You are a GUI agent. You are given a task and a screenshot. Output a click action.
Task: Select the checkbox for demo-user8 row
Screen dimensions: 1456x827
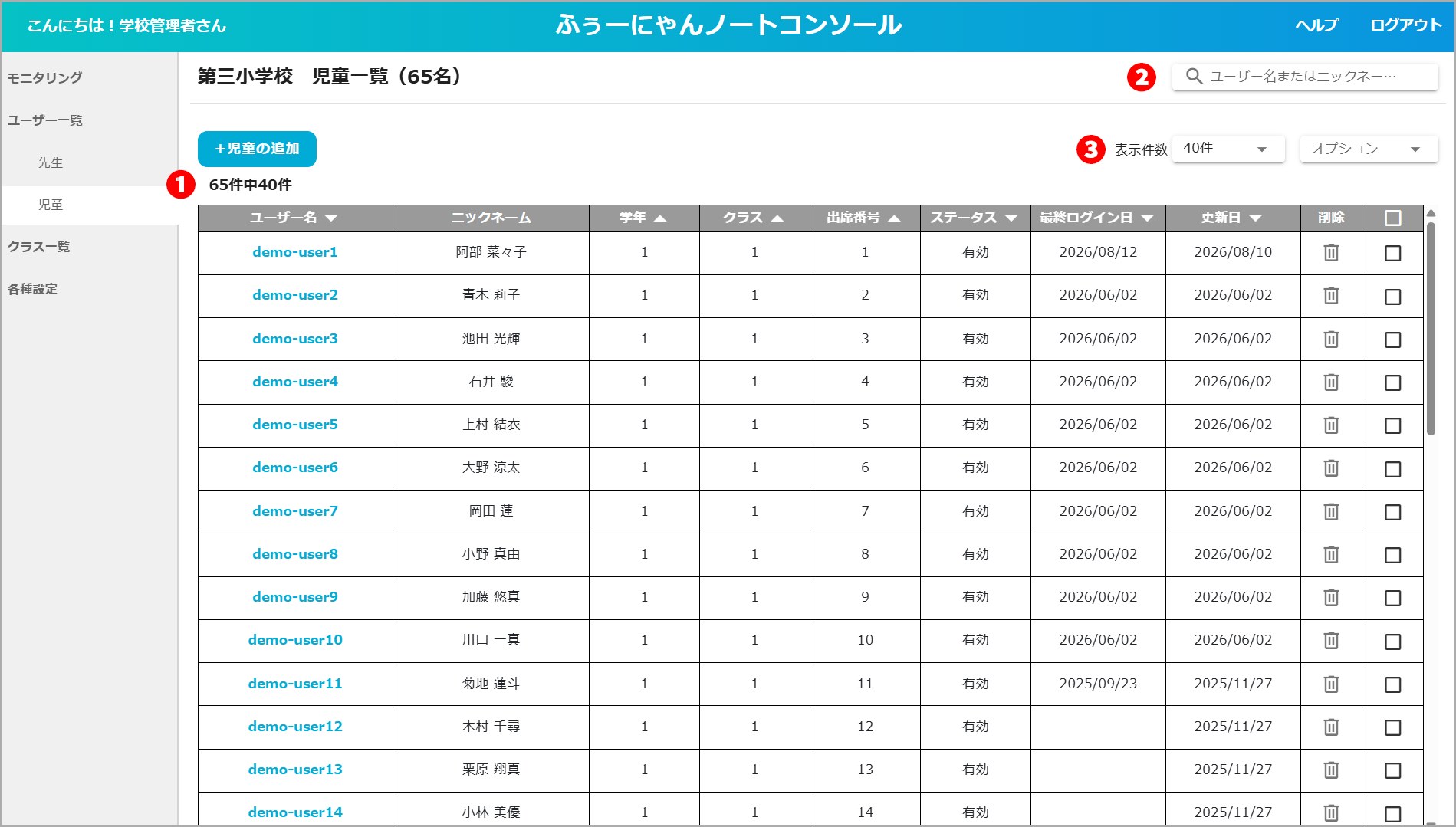coord(1393,555)
